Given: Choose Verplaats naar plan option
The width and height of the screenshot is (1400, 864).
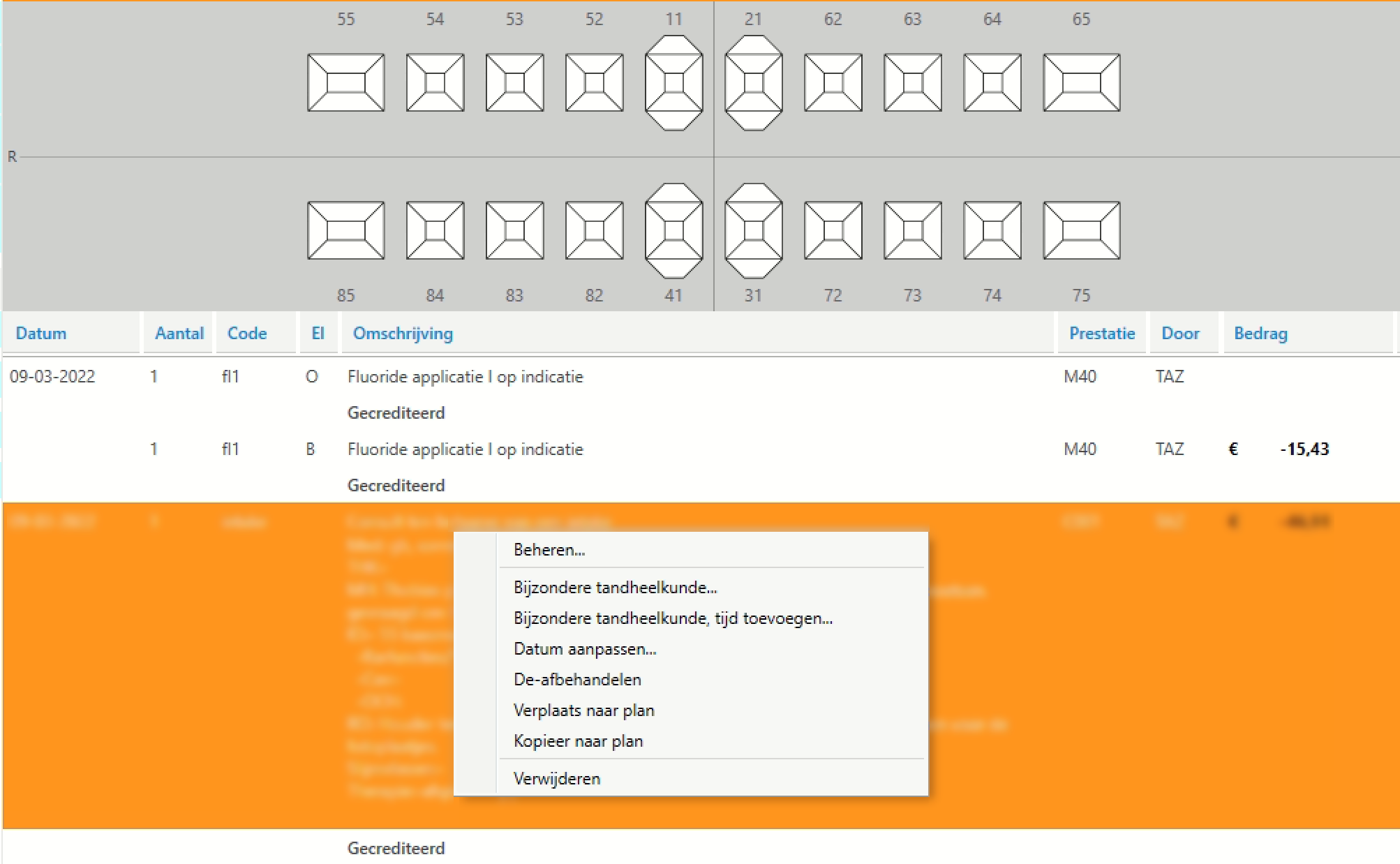Looking at the screenshot, I should coord(691,710).
